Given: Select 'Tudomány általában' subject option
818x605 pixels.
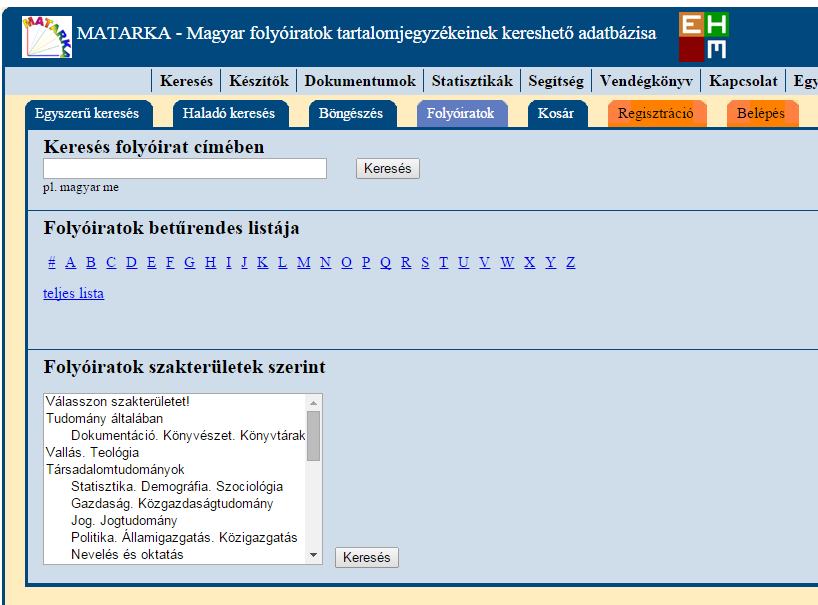Looking at the screenshot, I should click(x=175, y=418).
